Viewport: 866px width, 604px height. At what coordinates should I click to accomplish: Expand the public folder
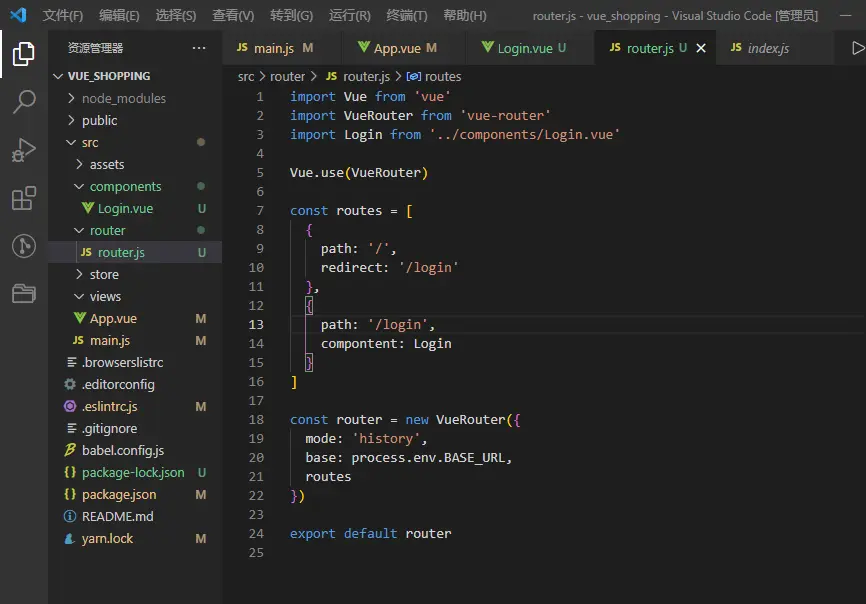(71, 120)
